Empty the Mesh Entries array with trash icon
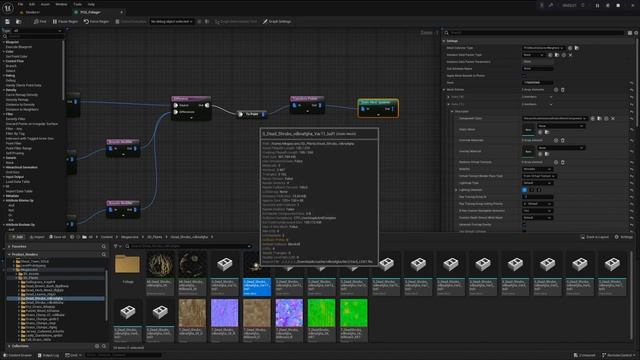Viewport: 640px width, 360px height. point(562,90)
